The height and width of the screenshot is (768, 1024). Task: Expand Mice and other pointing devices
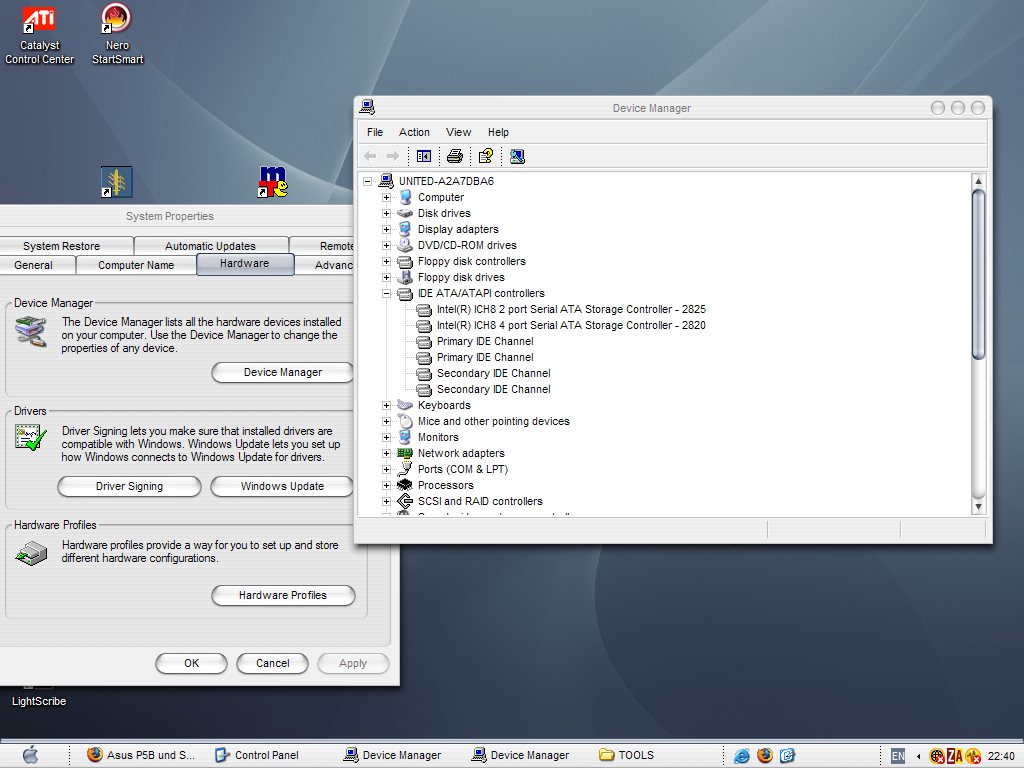[x=387, y=421]
